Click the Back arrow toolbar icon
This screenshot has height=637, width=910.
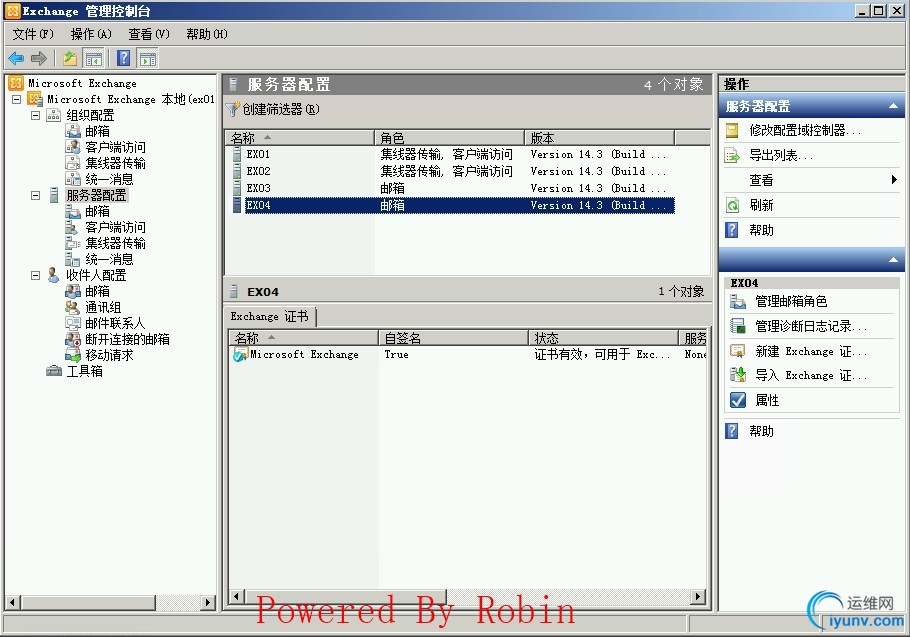(x=16, y=58)
